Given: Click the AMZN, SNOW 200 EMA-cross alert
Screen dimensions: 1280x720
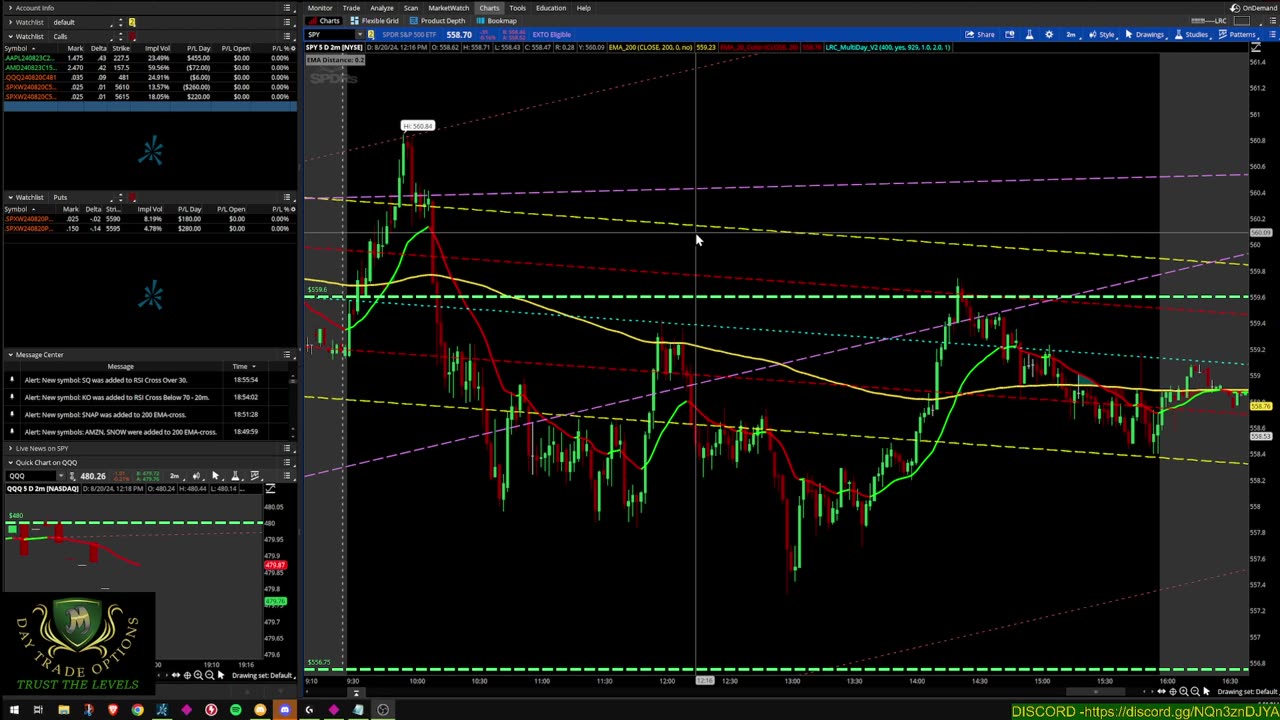Looking at the screenshot, I should click(x=120, y=432).
